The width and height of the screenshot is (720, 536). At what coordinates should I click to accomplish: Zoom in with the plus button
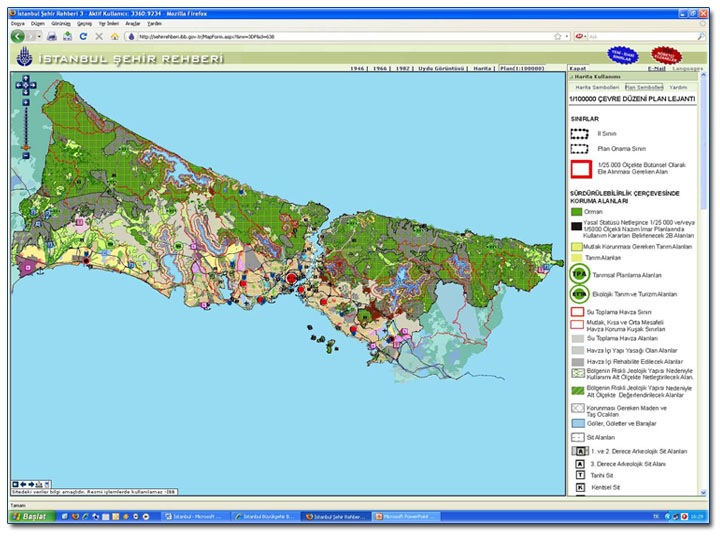point(26,102)
